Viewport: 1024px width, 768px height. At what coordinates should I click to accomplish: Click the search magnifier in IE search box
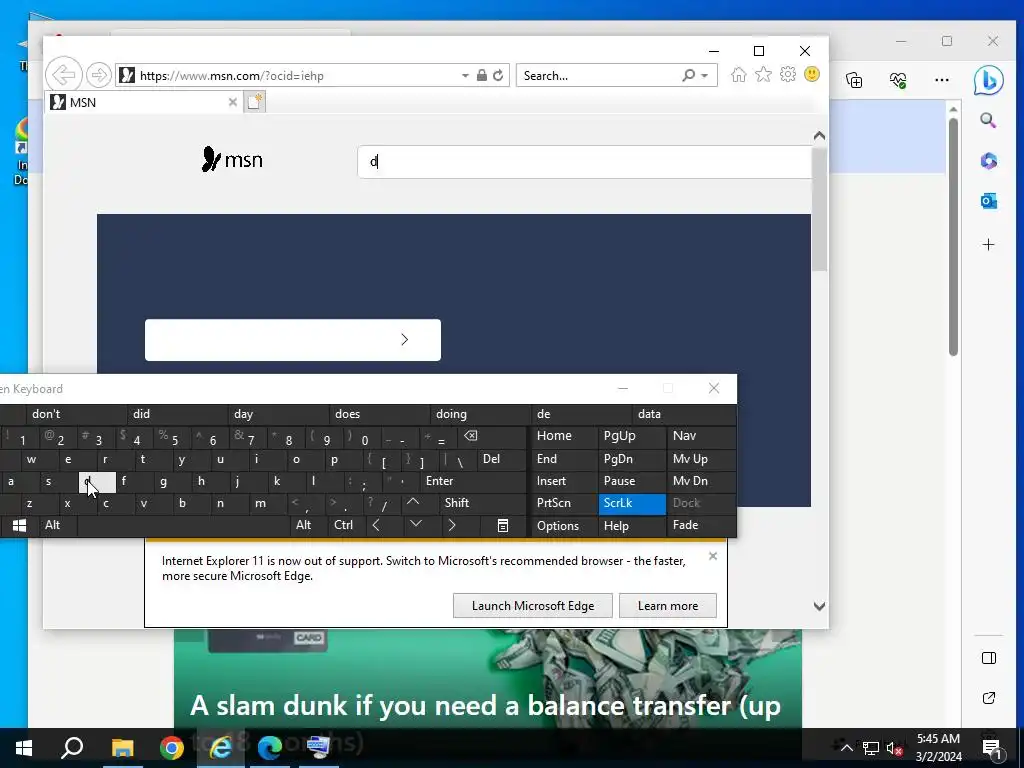coord(688,75)
